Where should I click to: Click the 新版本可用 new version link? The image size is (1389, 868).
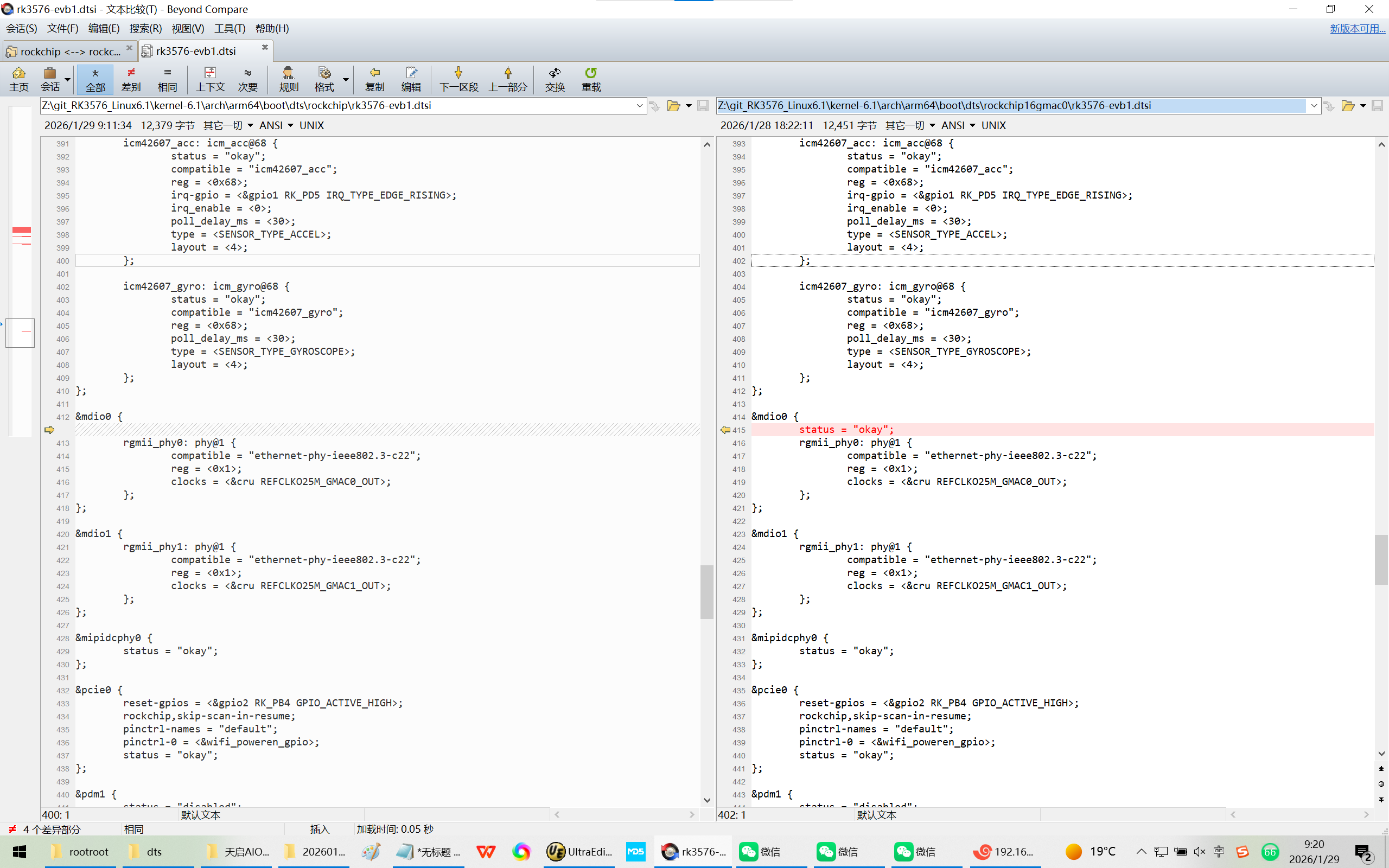pyautogui.click(x=1357, y=28)
